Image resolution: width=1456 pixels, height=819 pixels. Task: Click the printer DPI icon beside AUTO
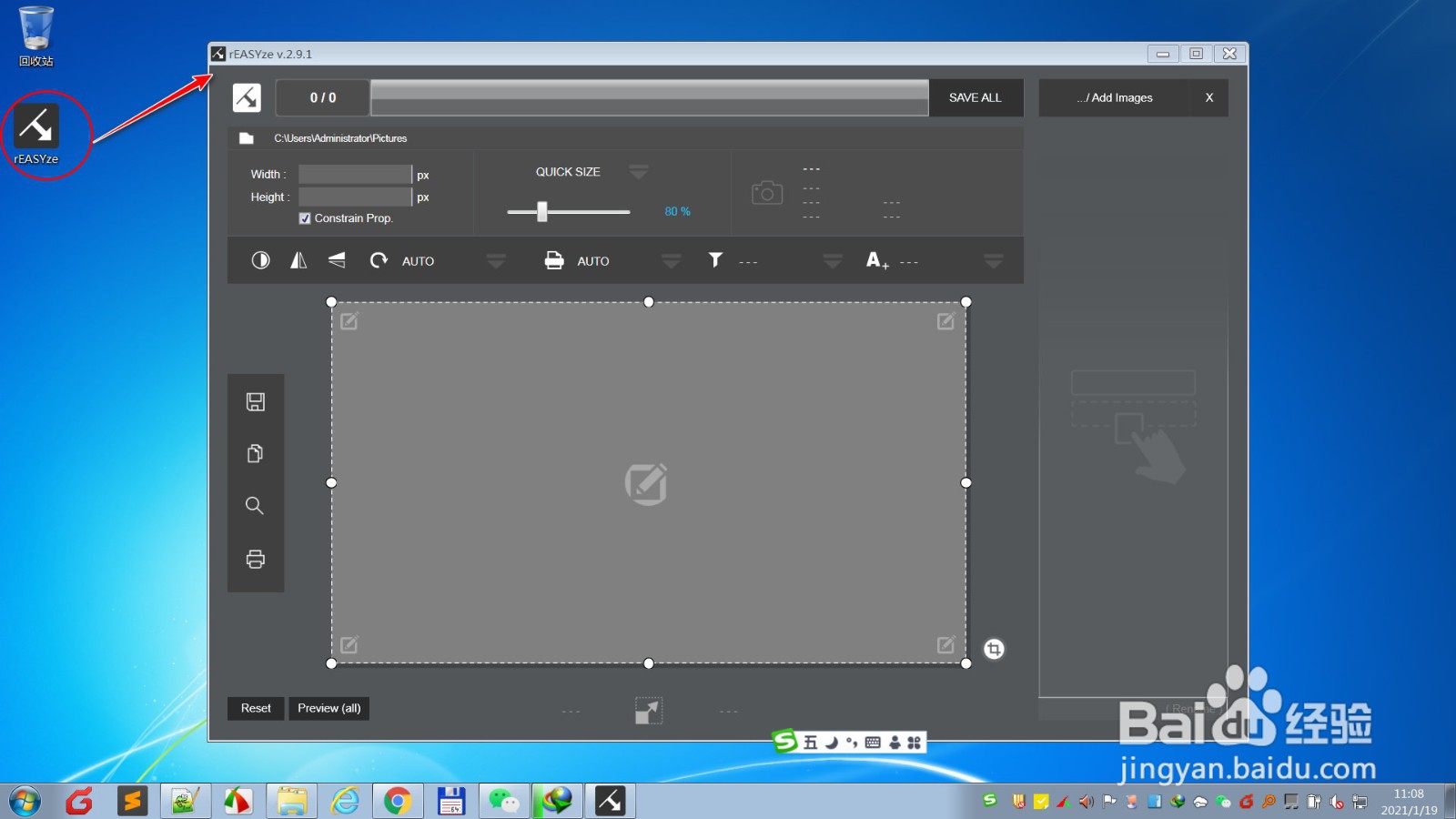tap(554, 260)
